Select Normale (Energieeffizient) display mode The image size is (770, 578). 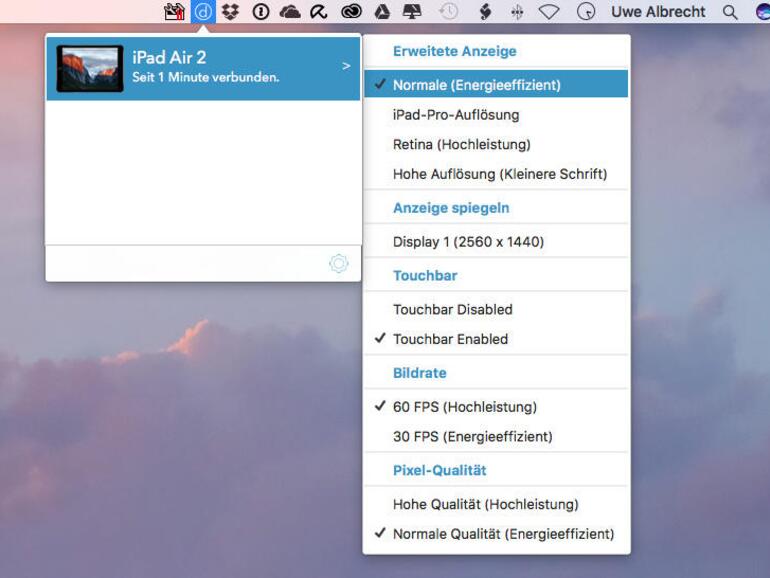click(x=496, y=84)
